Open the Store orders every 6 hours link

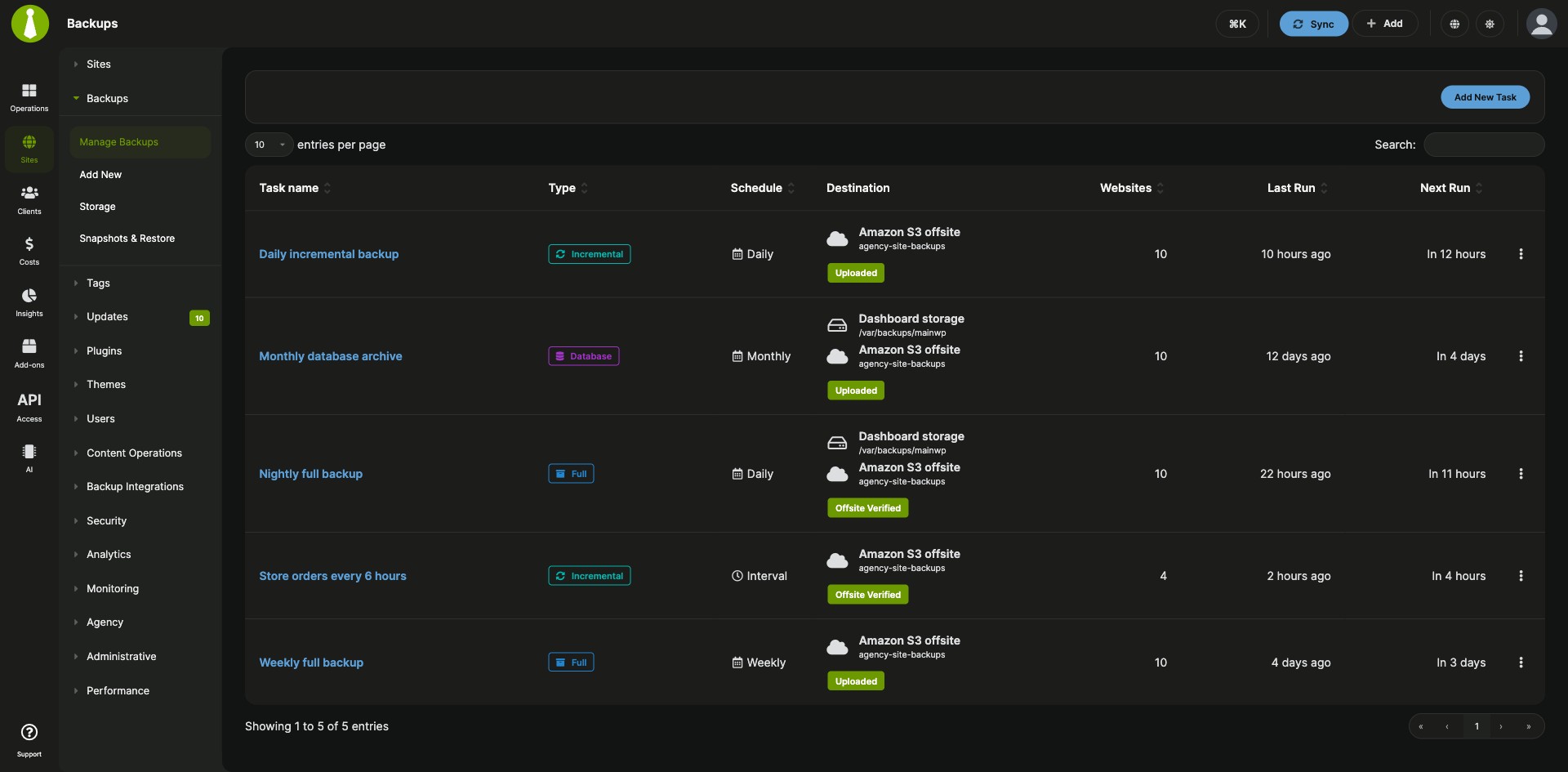pyautogui.click(x=332, y=576)
